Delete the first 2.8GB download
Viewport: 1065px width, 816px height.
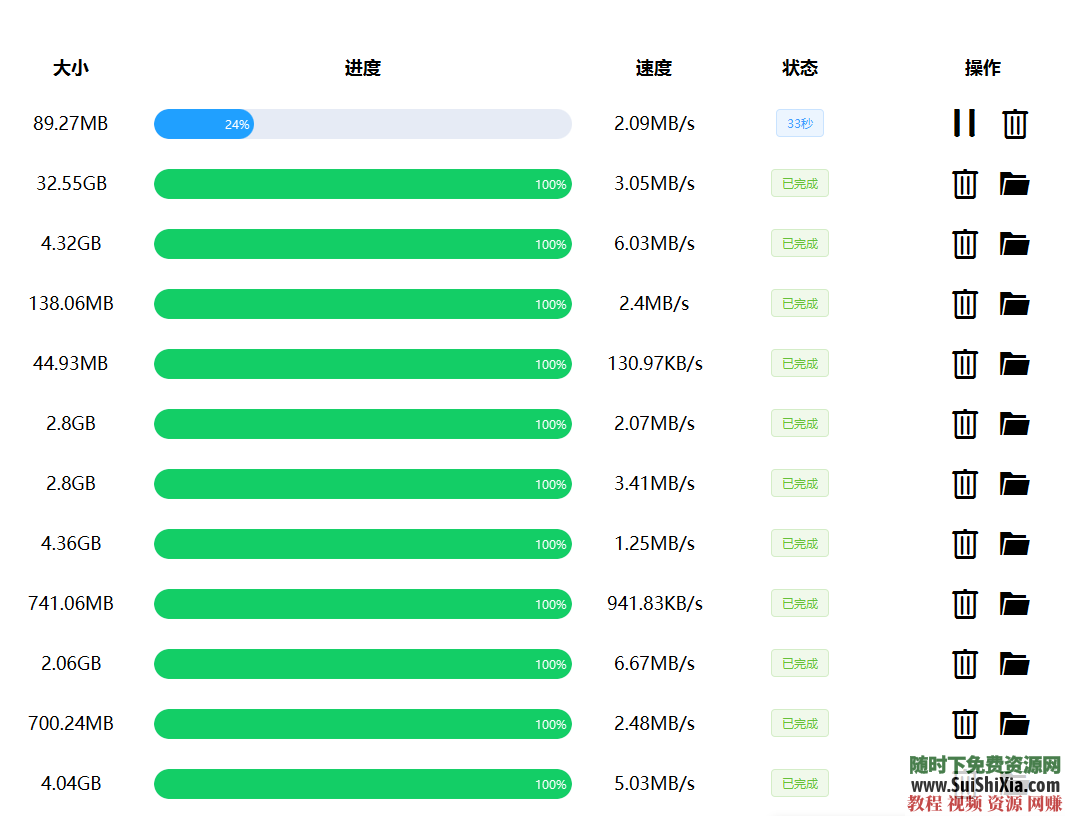[964, 424]
